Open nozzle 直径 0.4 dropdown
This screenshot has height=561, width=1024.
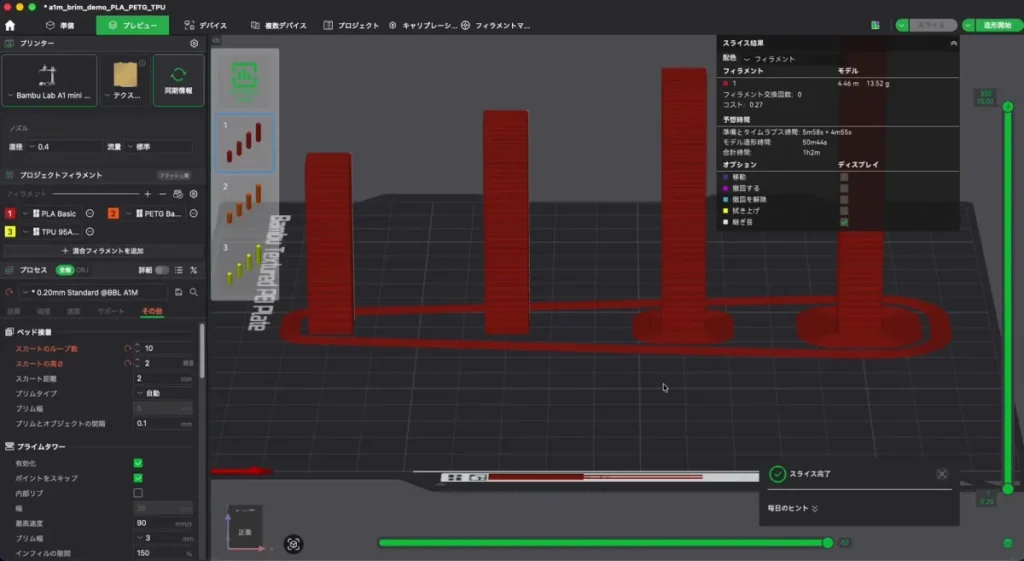(x=63, y=147)
